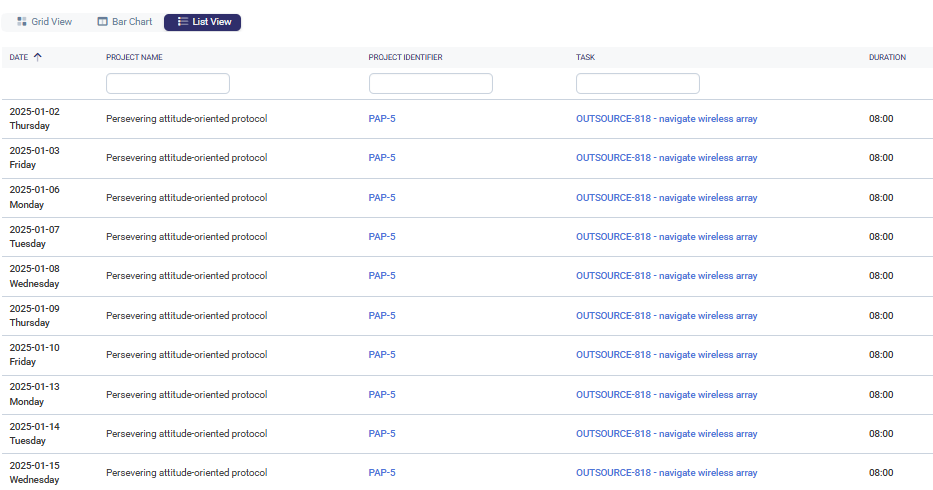933x490 pixels.
Task: Click the Task column header
Action: pyautogui.click(x=585, y=57)
